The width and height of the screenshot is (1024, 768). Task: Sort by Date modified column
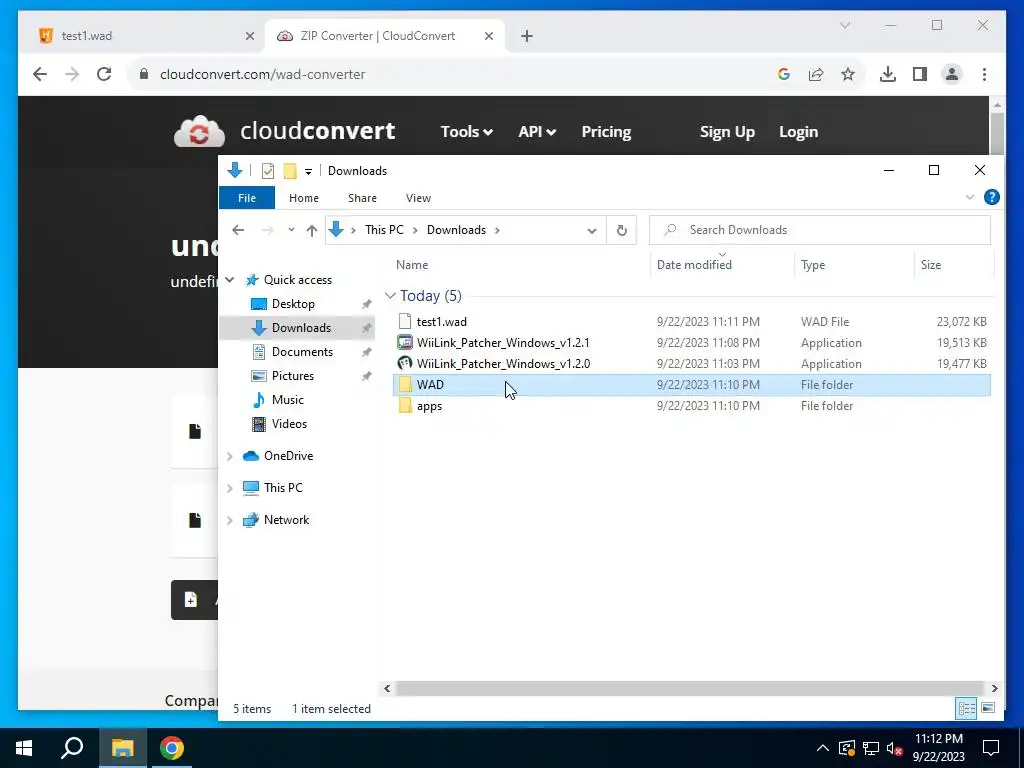[x=723, y=264]
